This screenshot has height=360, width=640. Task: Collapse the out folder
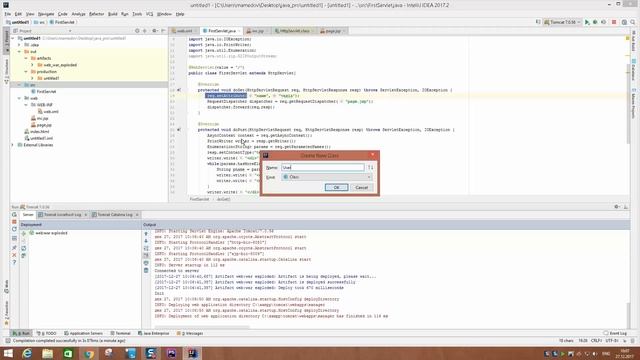(19, 52)
